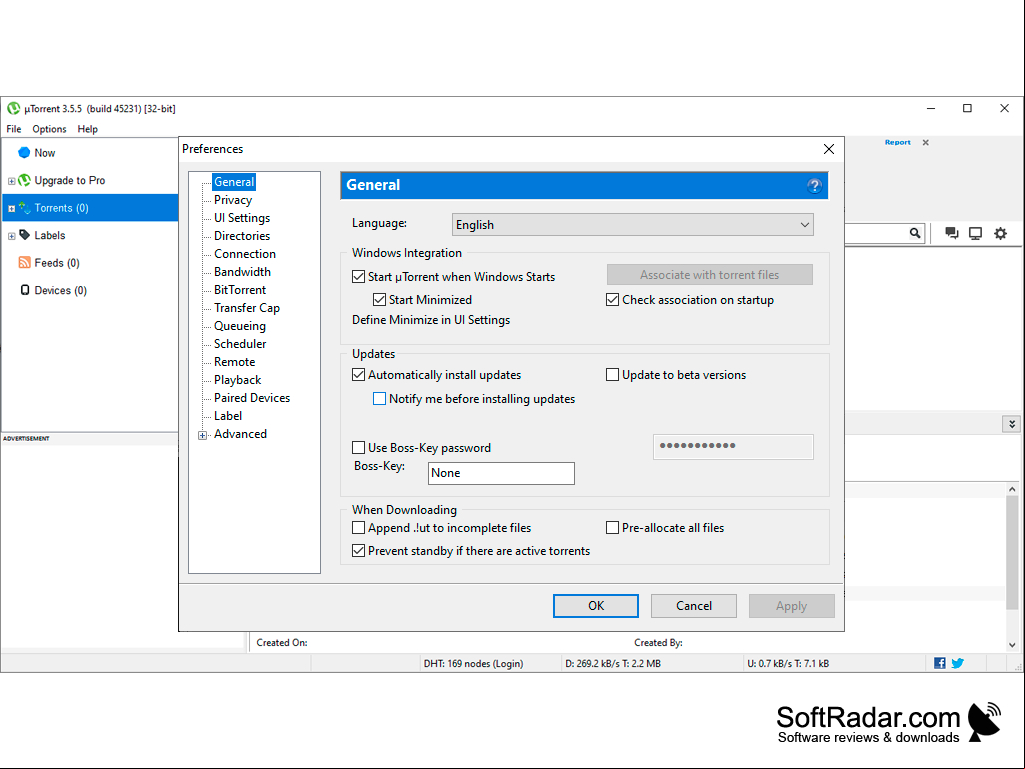Click the Facebook icon in status bar
The image size is (1025, 769).
pyautogui.click(x=939, y=663)
